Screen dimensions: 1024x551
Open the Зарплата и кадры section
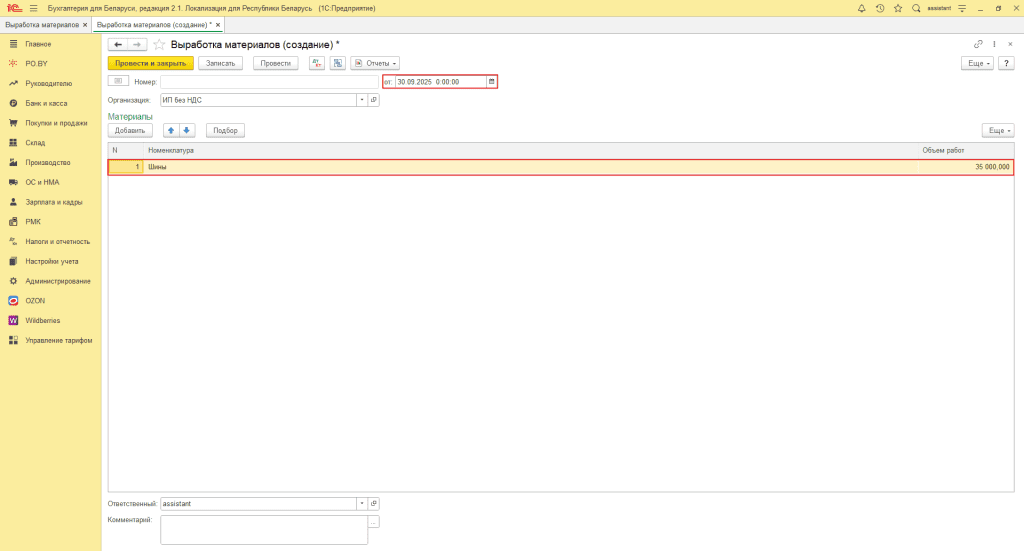click(54, 202)
